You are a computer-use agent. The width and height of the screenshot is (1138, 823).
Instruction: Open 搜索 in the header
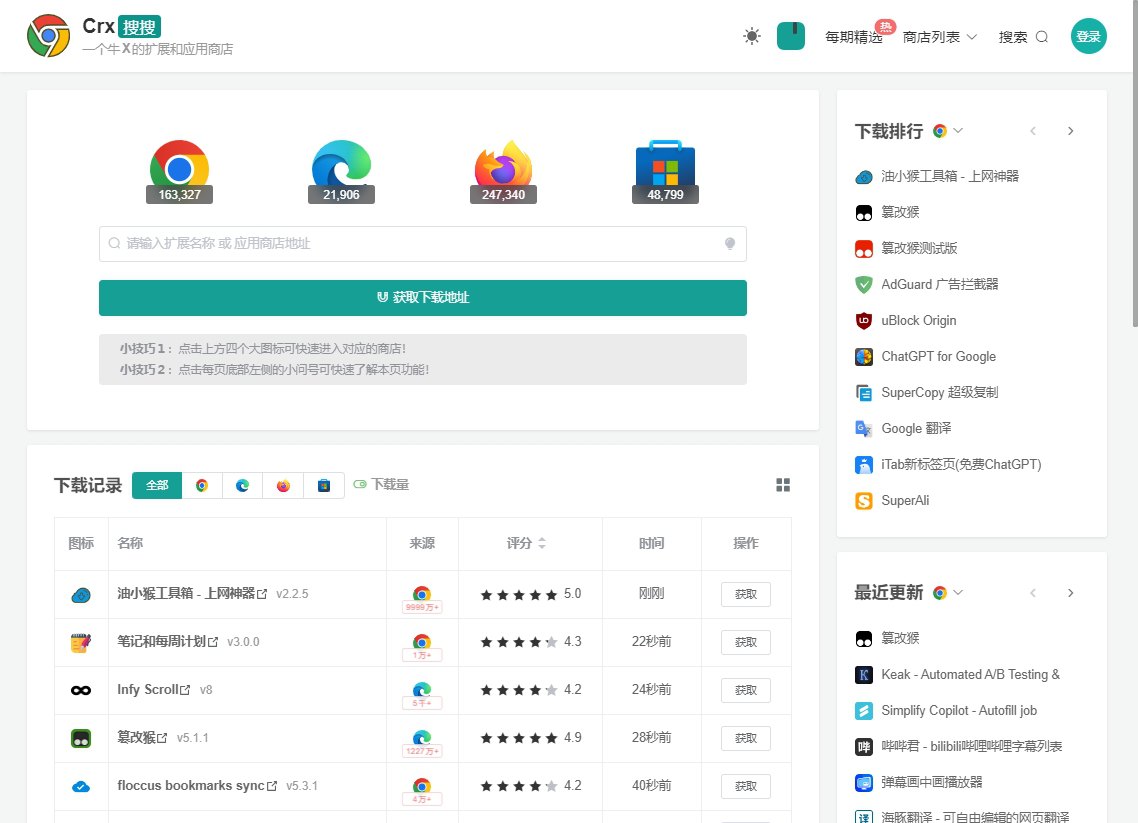pyautogui.click(x=1023, y=37)
